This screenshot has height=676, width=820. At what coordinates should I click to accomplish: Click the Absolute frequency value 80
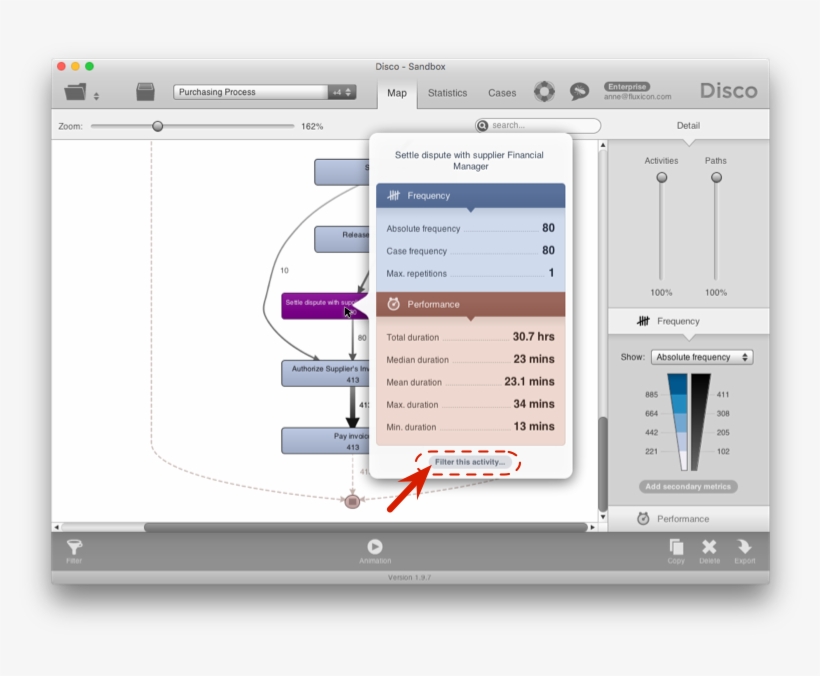(548, 228)
